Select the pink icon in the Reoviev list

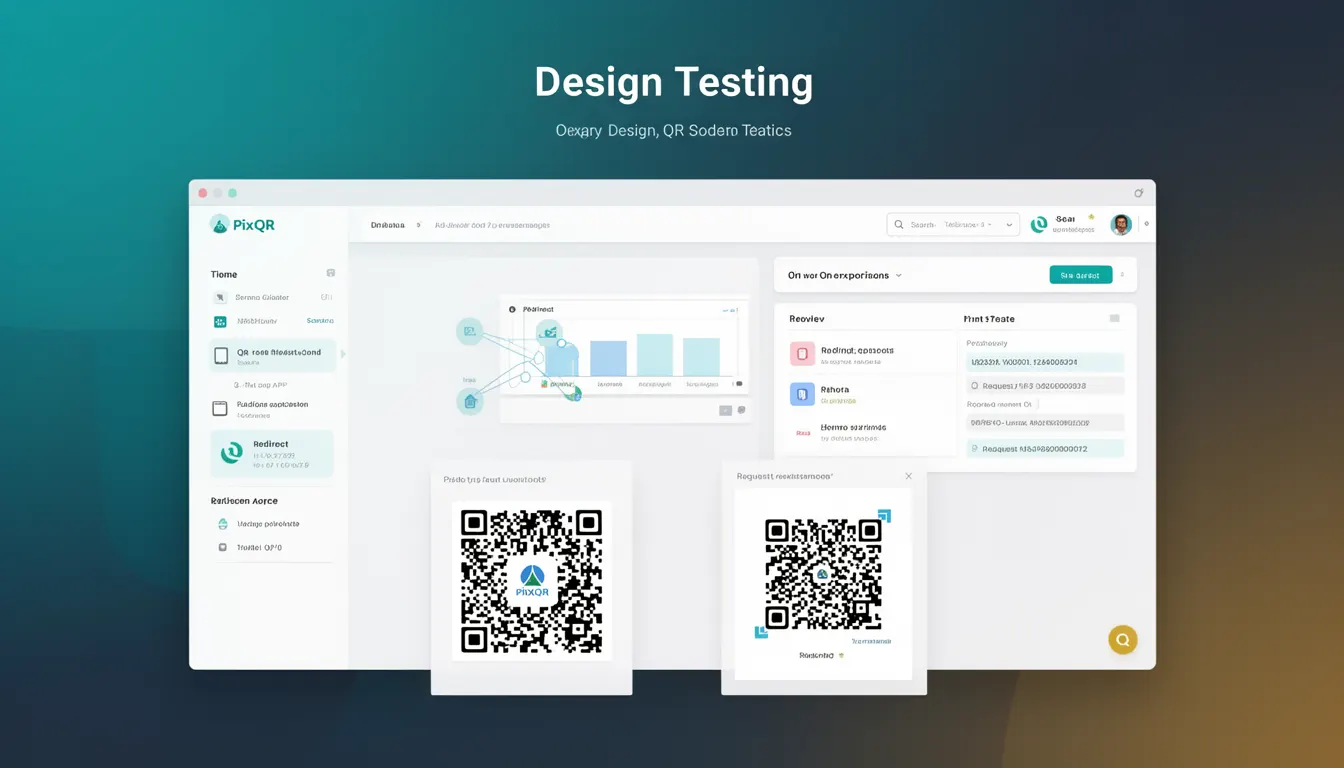[x=802, y=354]
